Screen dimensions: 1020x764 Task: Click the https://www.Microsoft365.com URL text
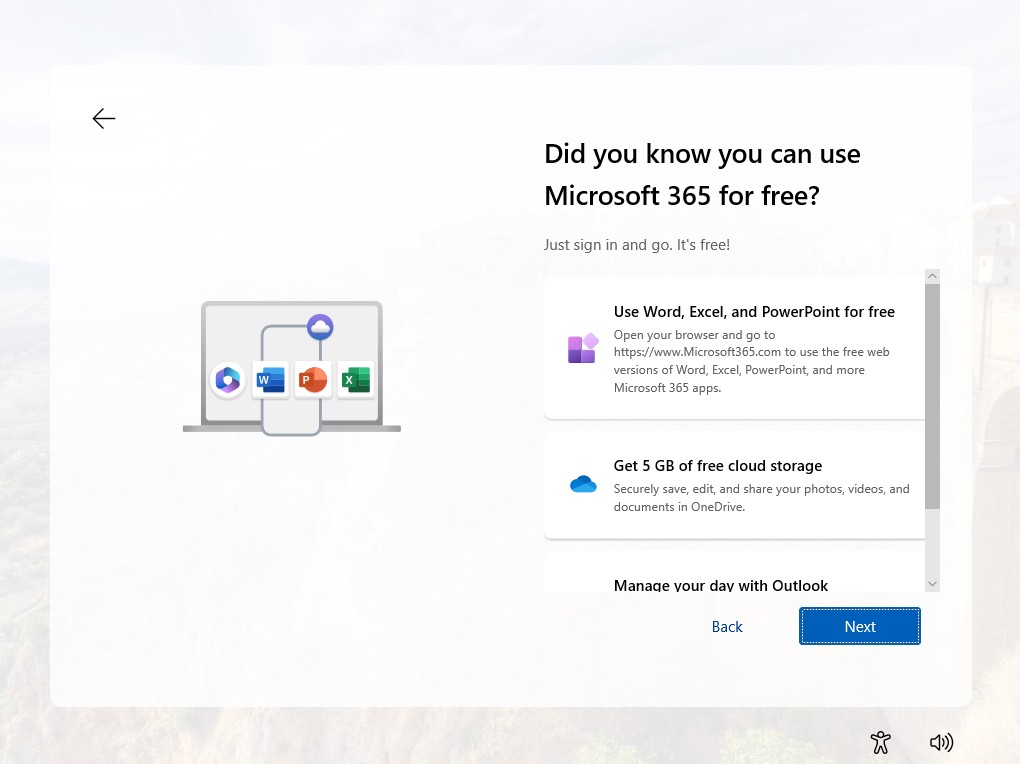tap(697, 352)
